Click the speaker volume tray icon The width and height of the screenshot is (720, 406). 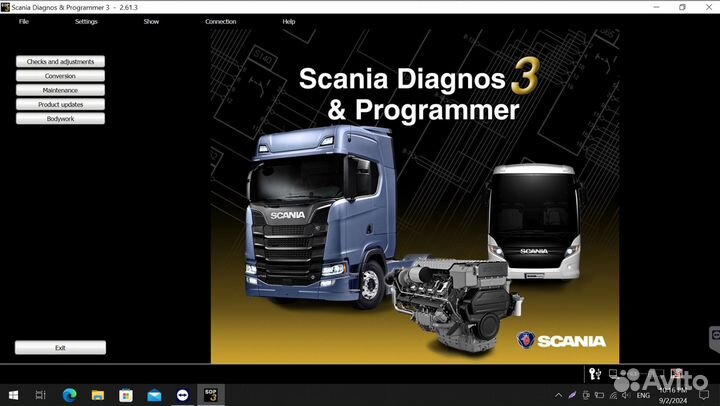coord(626,395)
